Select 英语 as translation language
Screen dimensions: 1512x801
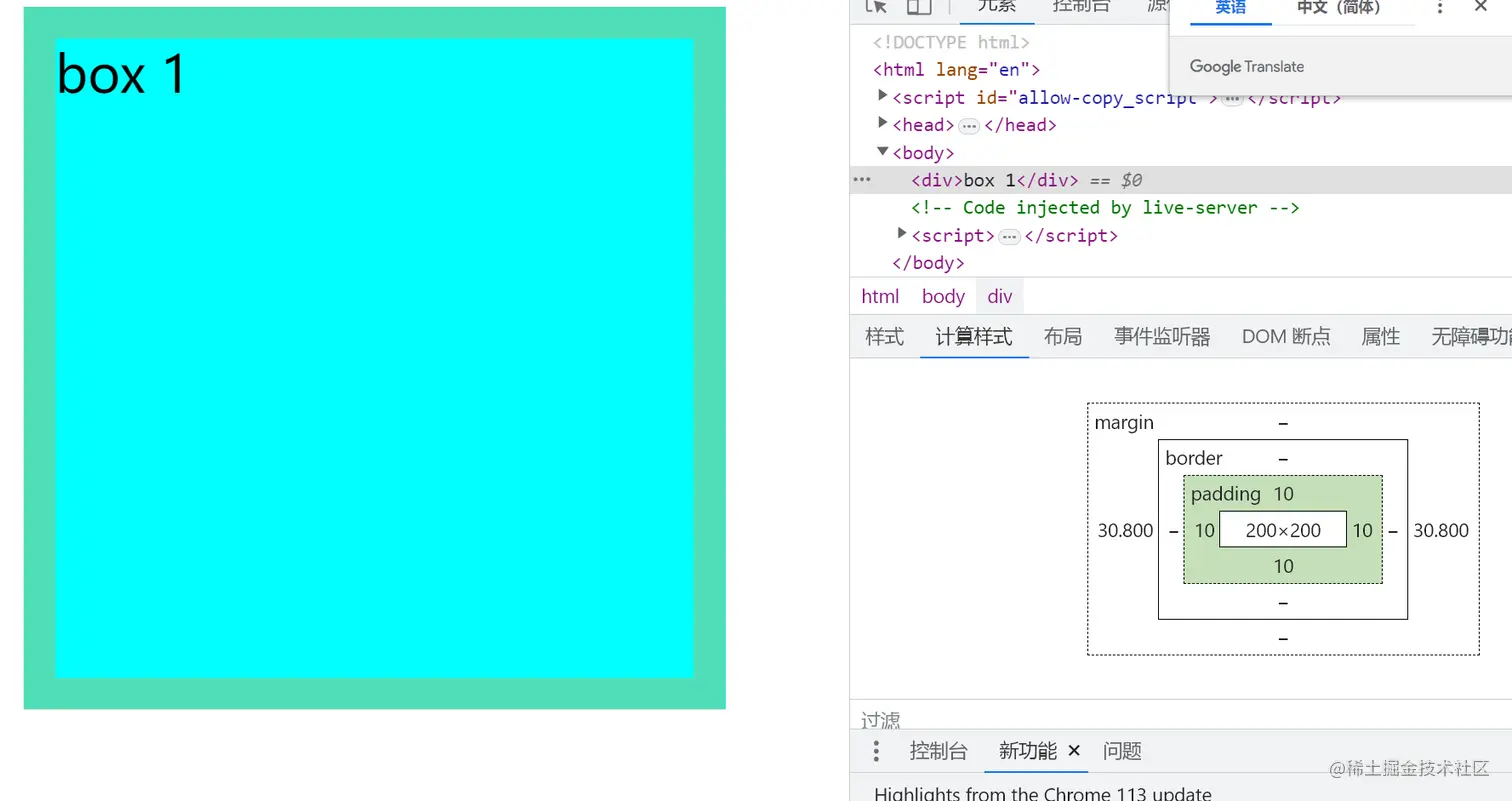(x=1230, y=8)
